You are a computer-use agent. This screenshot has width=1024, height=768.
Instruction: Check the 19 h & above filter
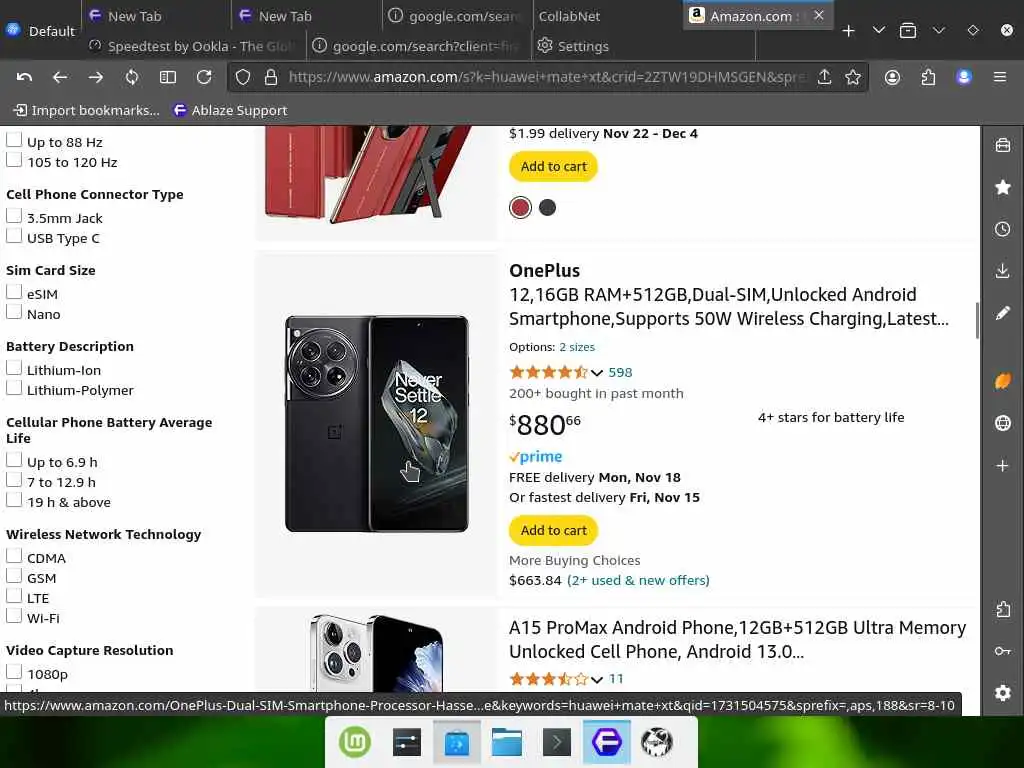14,500
